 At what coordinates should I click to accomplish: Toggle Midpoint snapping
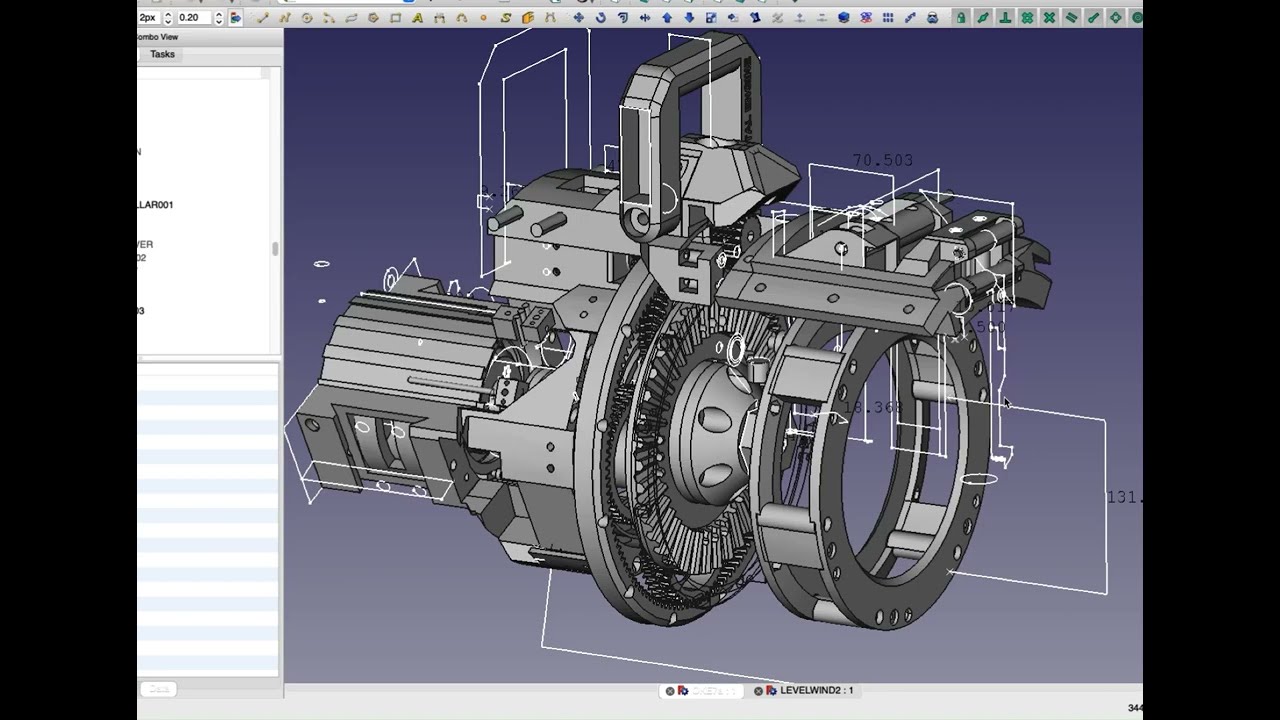pos(983,18)
